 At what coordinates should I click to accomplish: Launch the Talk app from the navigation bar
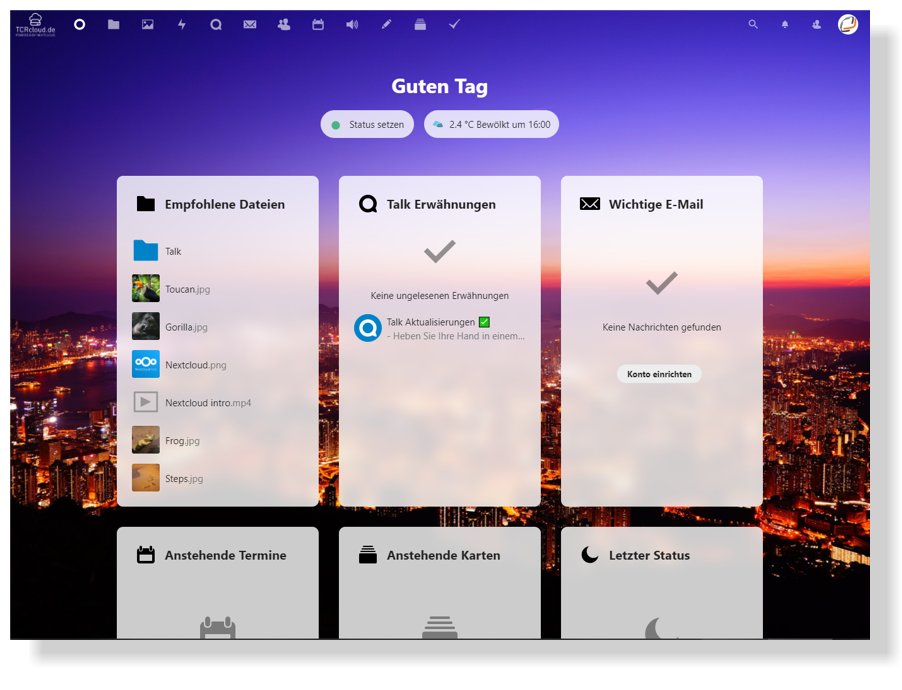tap(215, 24)
